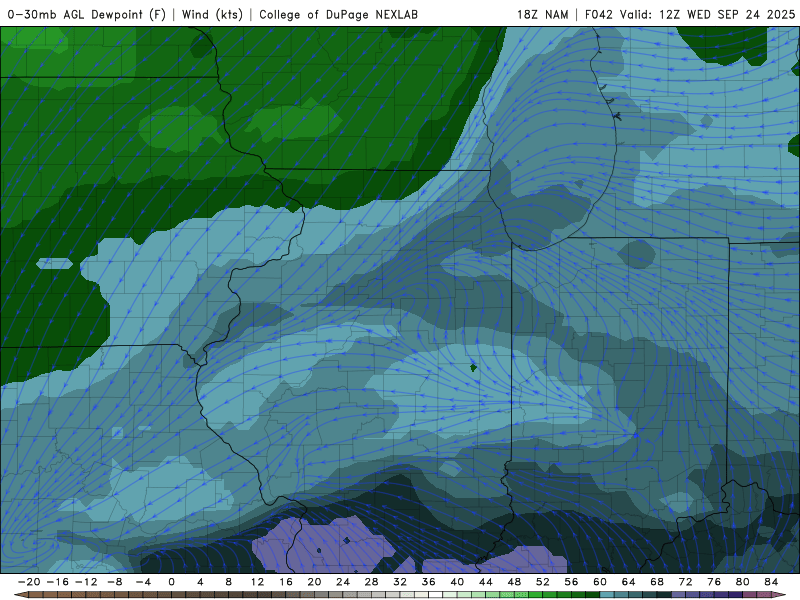
Task: Click the 64 label on the color scale
Action: coord(629,582)
